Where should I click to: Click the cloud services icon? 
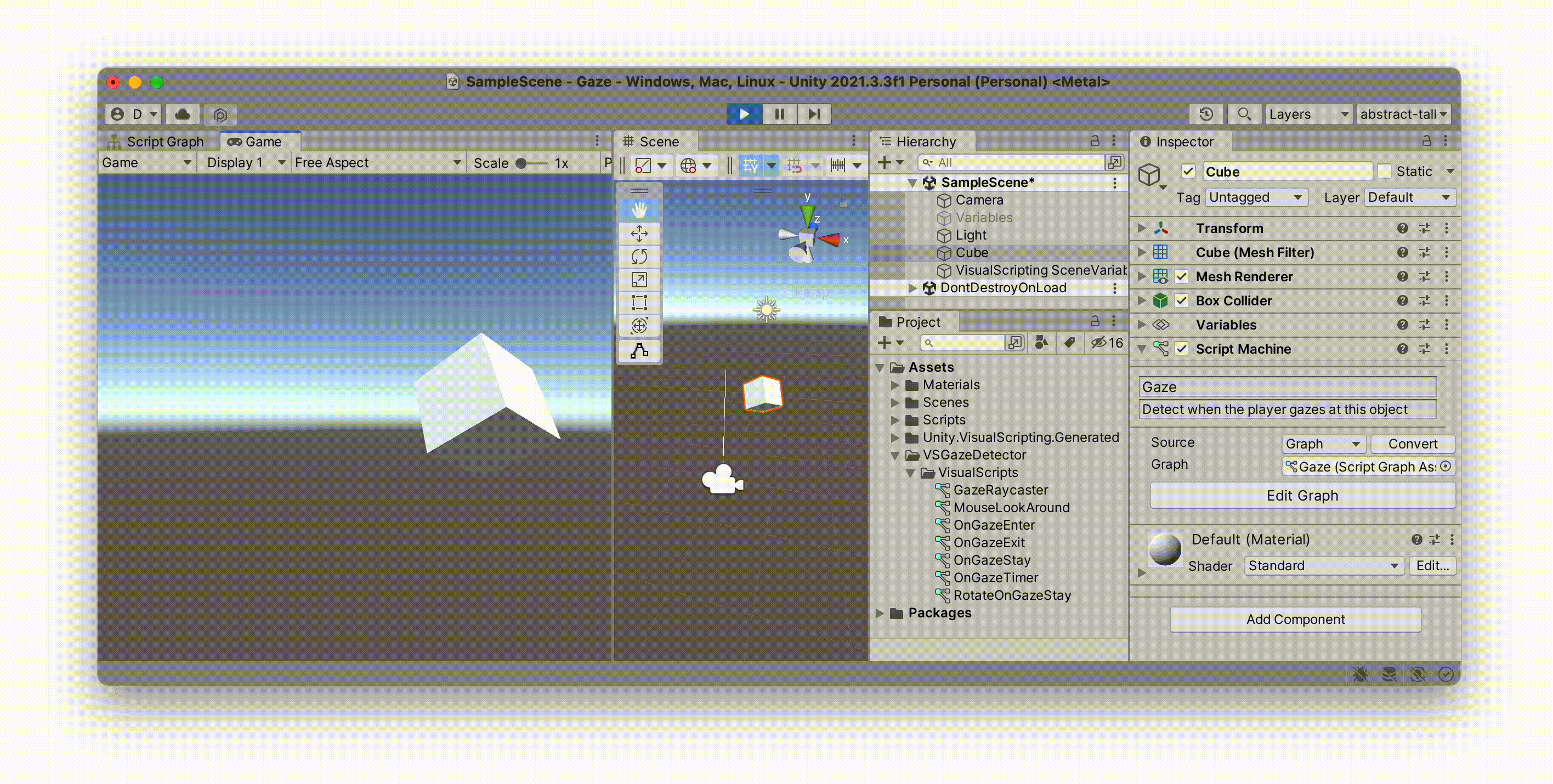183,114
